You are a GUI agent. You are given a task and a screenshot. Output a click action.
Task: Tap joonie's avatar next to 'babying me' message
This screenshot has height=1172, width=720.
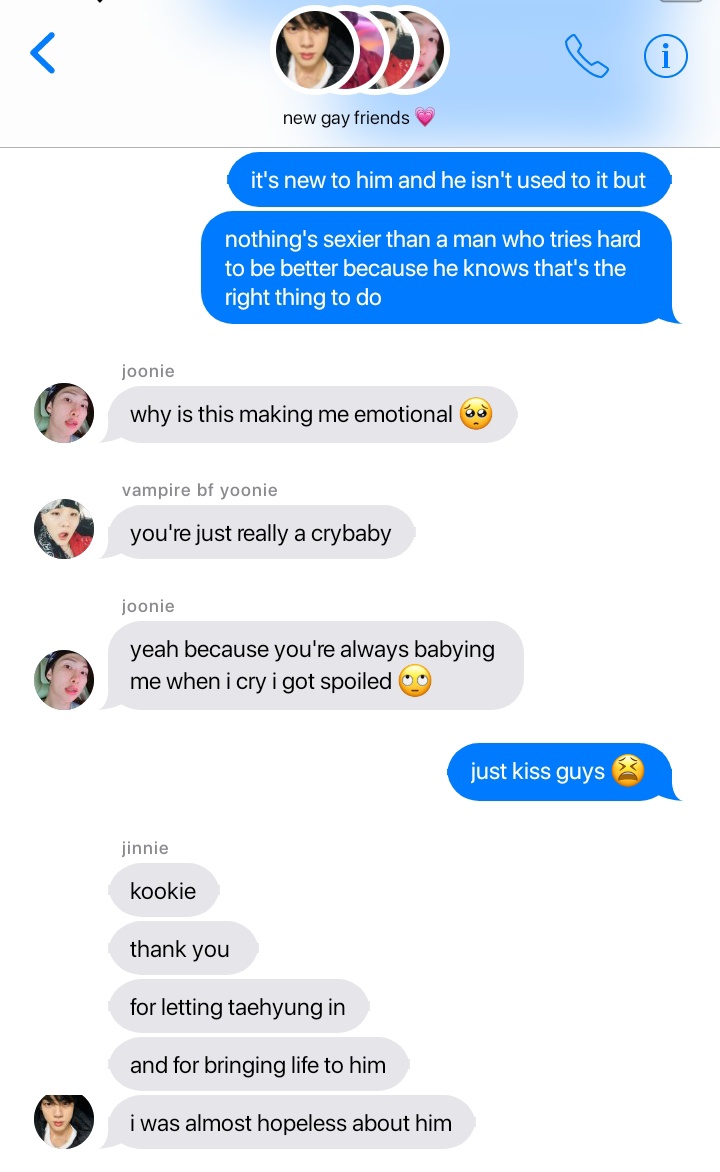coord(64,679)
